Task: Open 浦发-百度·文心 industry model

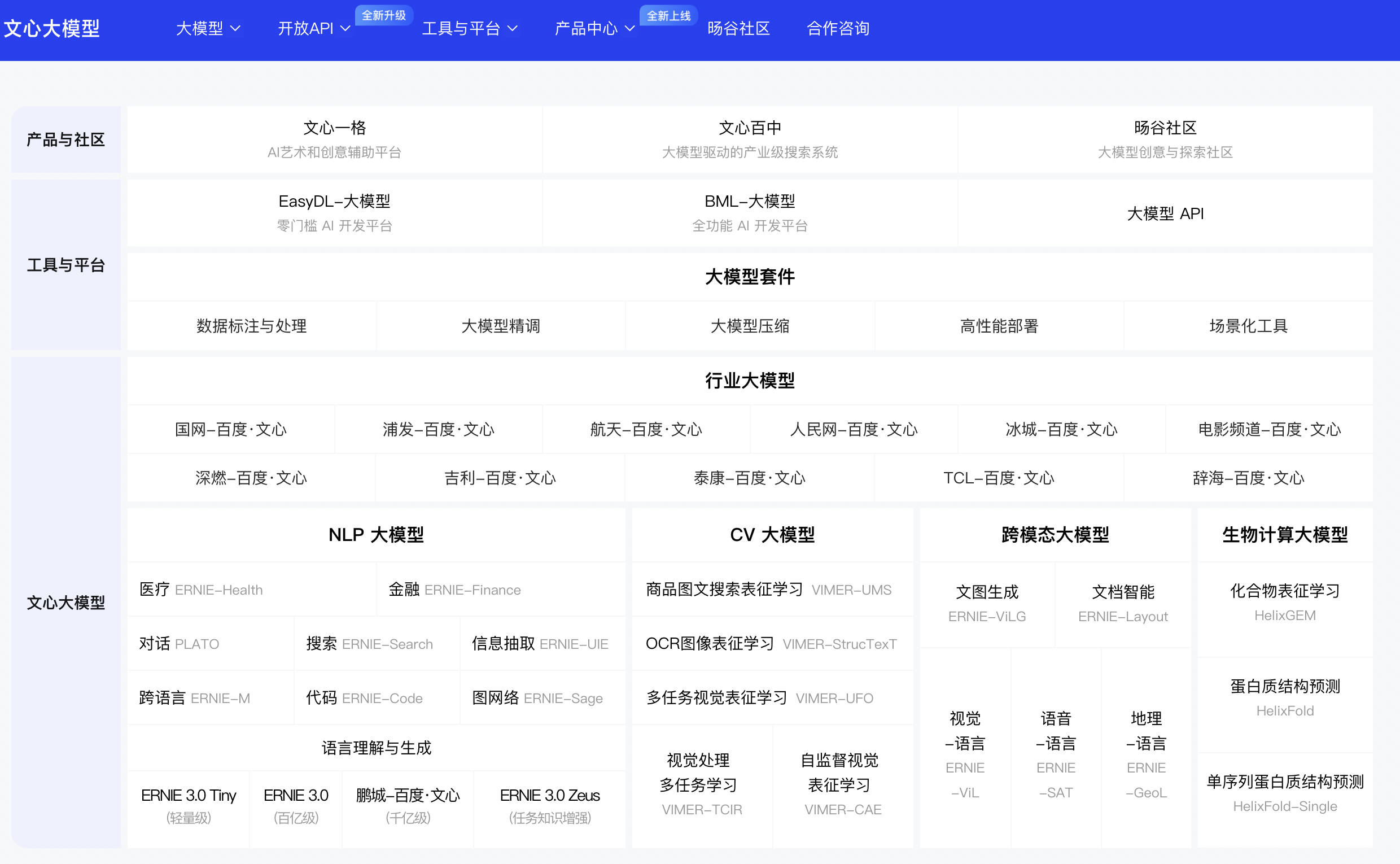Action: click(438, 429)
